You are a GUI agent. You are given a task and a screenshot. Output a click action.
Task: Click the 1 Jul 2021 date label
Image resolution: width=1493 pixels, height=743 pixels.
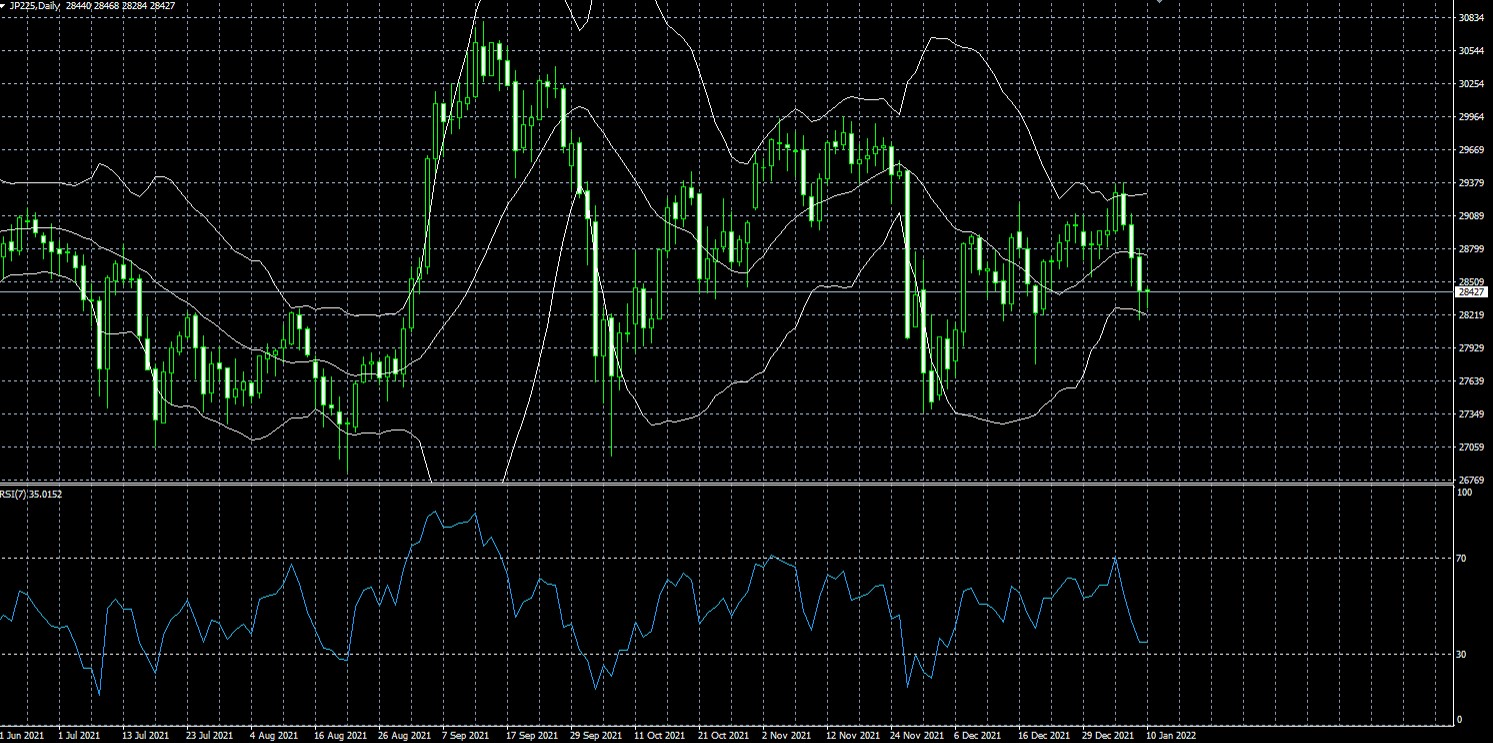click(79, 735)
